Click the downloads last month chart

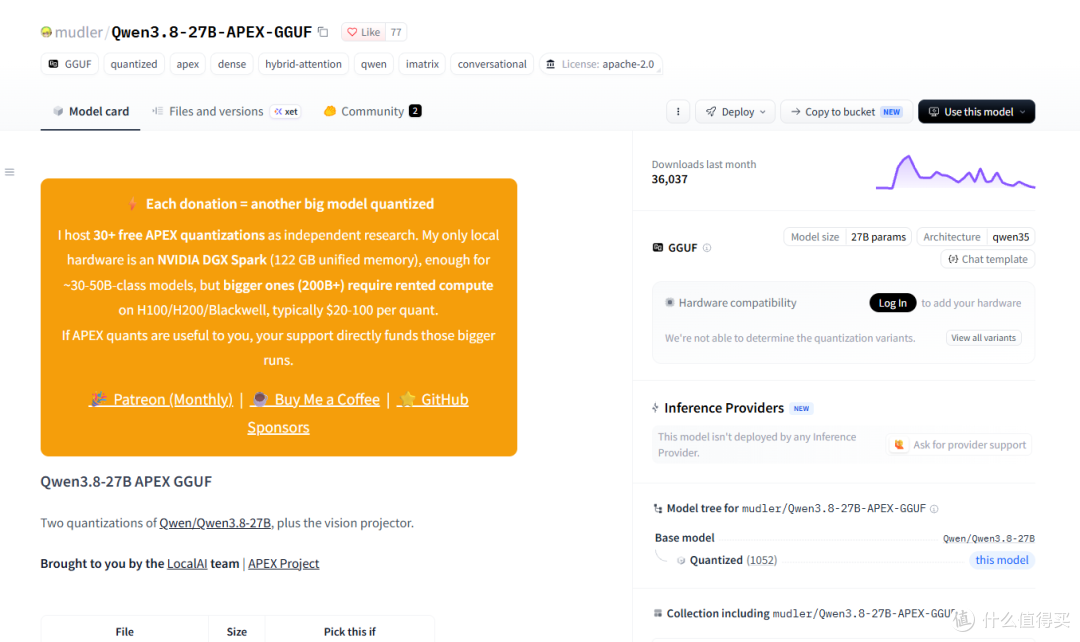click(955, 172)
